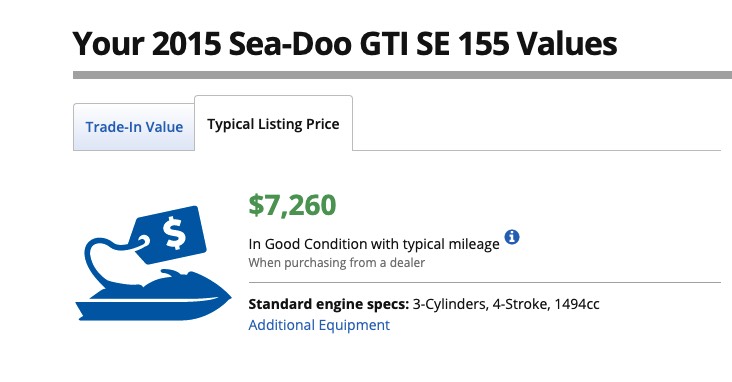
Task: Click the Sea-Doo GTI SE 155 Values heading
Action: point(345,43)
